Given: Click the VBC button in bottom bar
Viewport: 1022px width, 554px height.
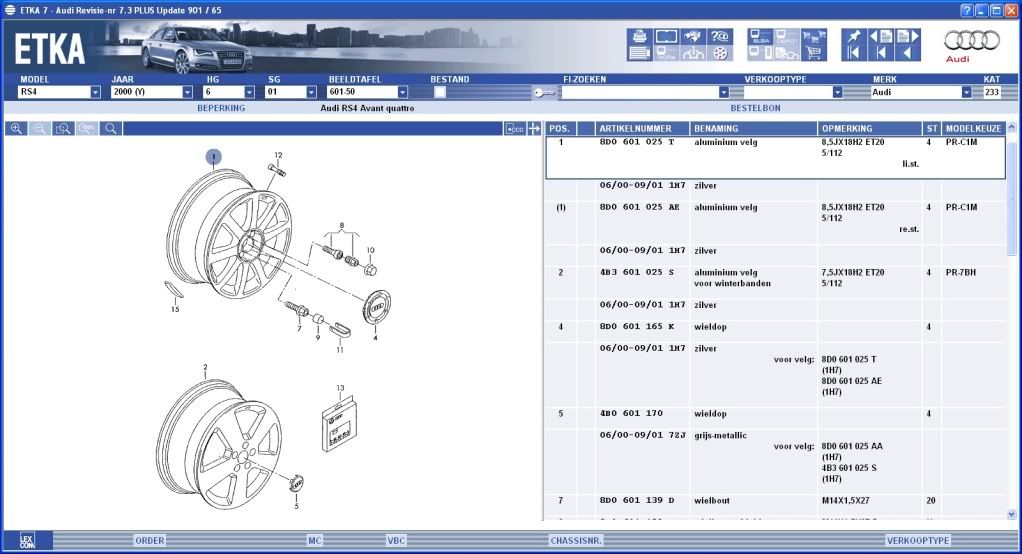Looking at the screenshot, I should tap(396, 540).
